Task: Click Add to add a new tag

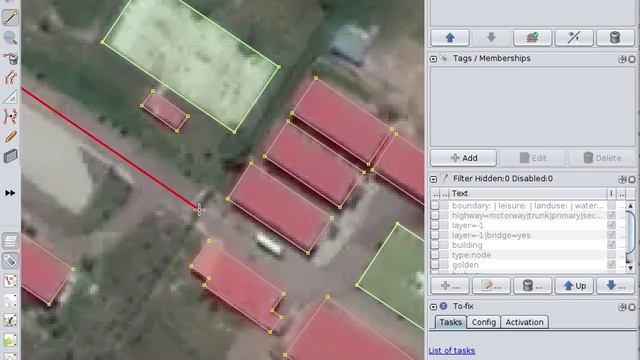Action: click(463, 158)
